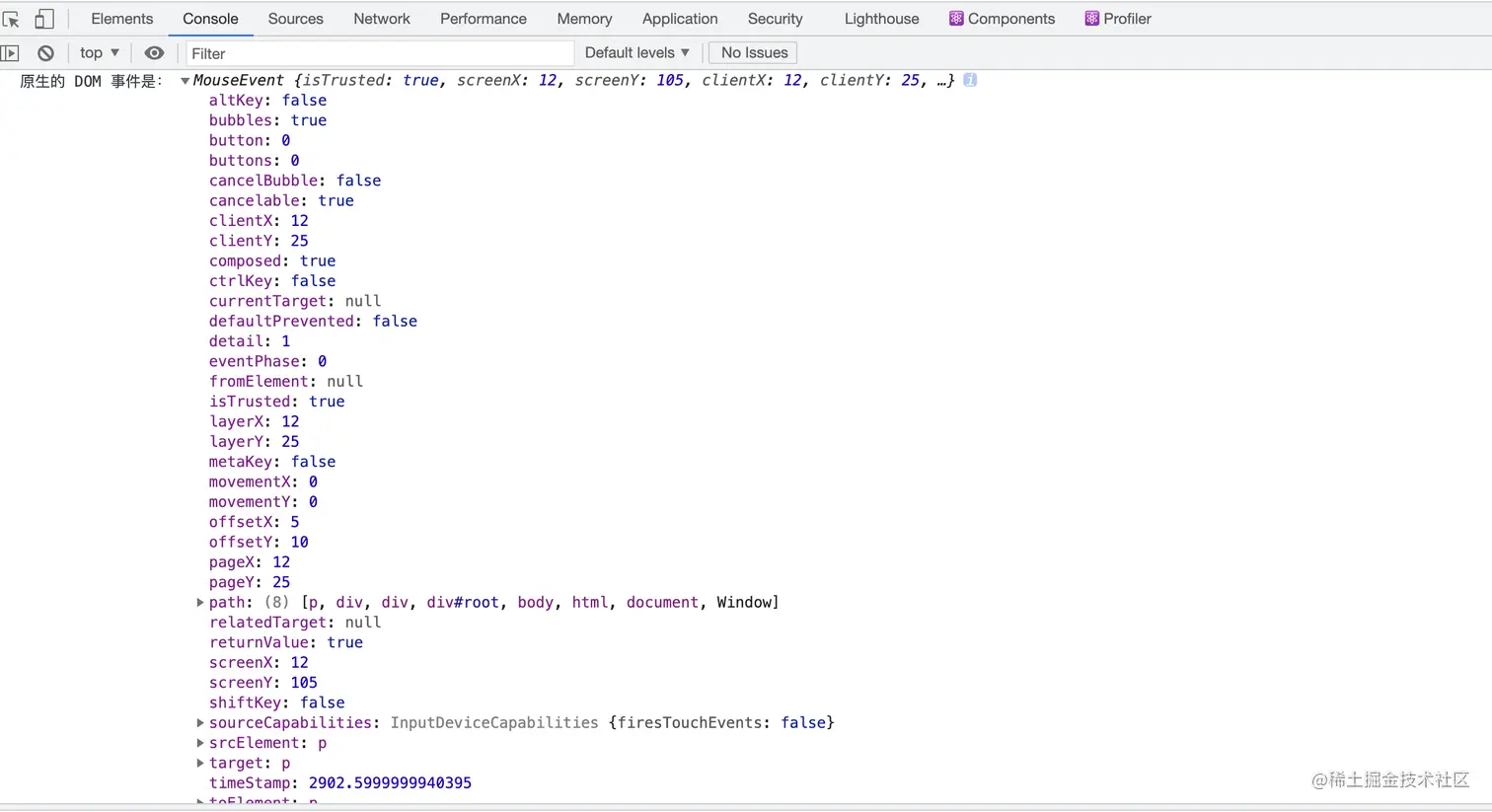Select the composed: true line
1492x812 pixels.
pyautogui.click(x=272, y=260)
